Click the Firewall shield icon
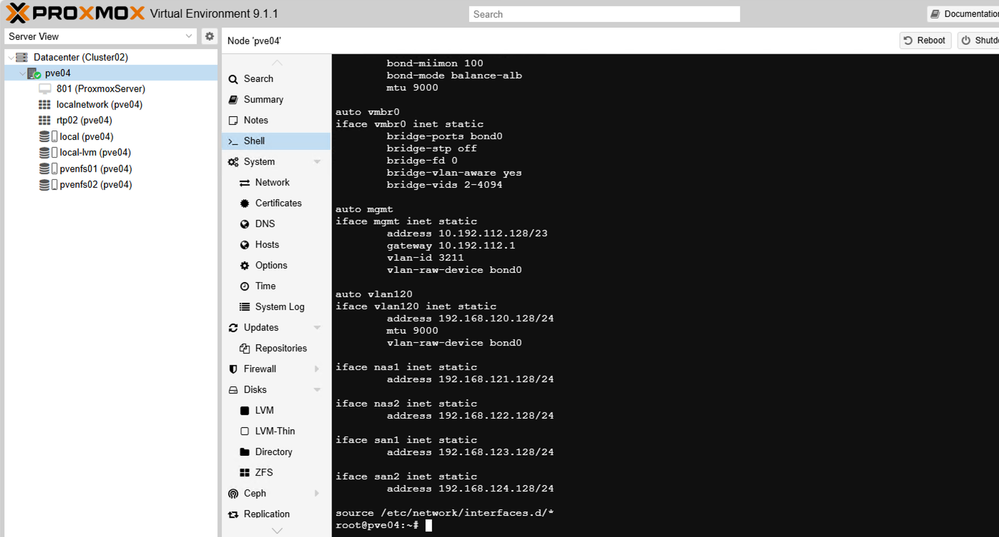This screenshot has height=537, width=999. [233, 369]
